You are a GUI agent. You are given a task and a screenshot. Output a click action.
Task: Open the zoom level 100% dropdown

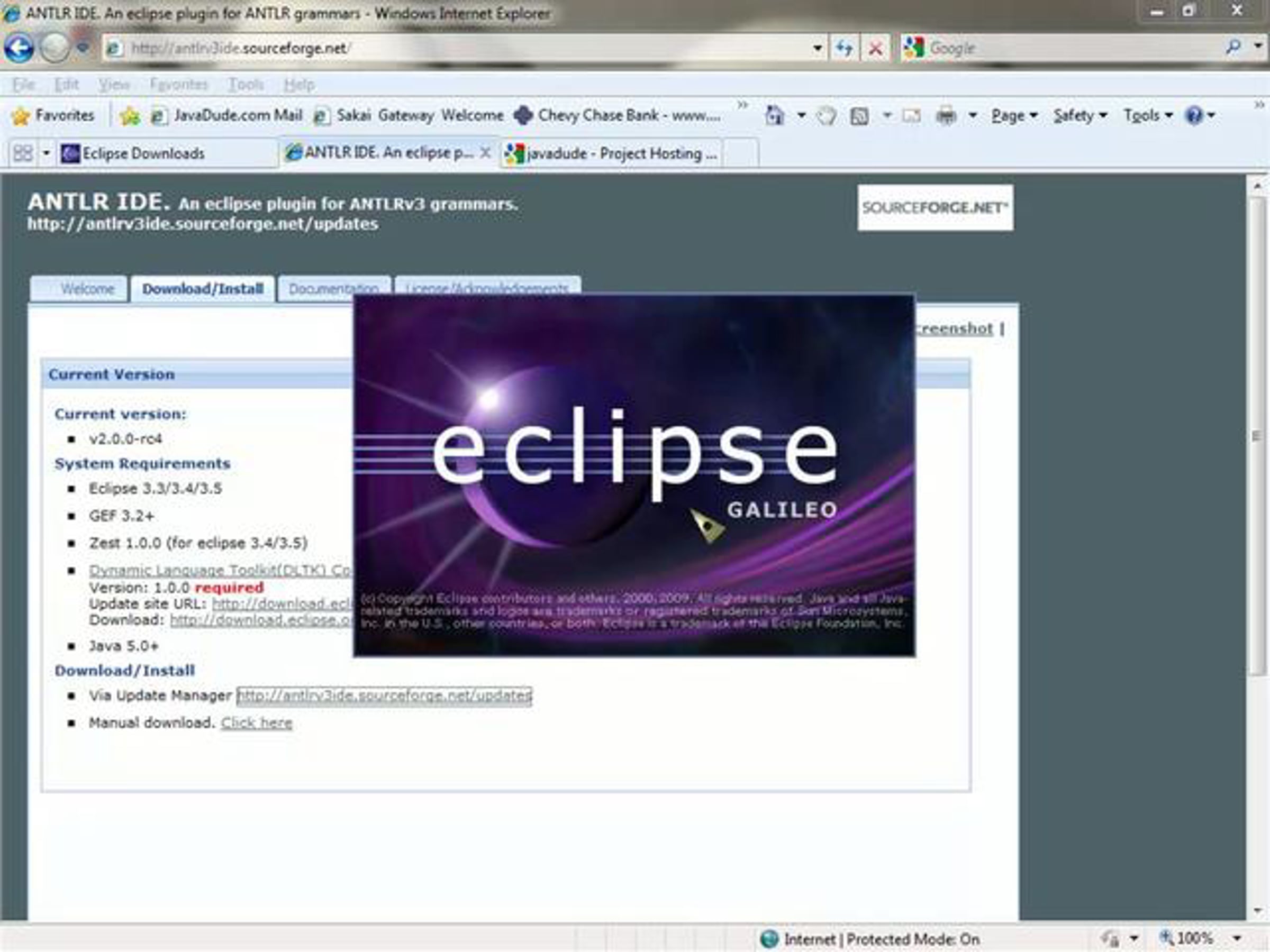point(1237,939)
